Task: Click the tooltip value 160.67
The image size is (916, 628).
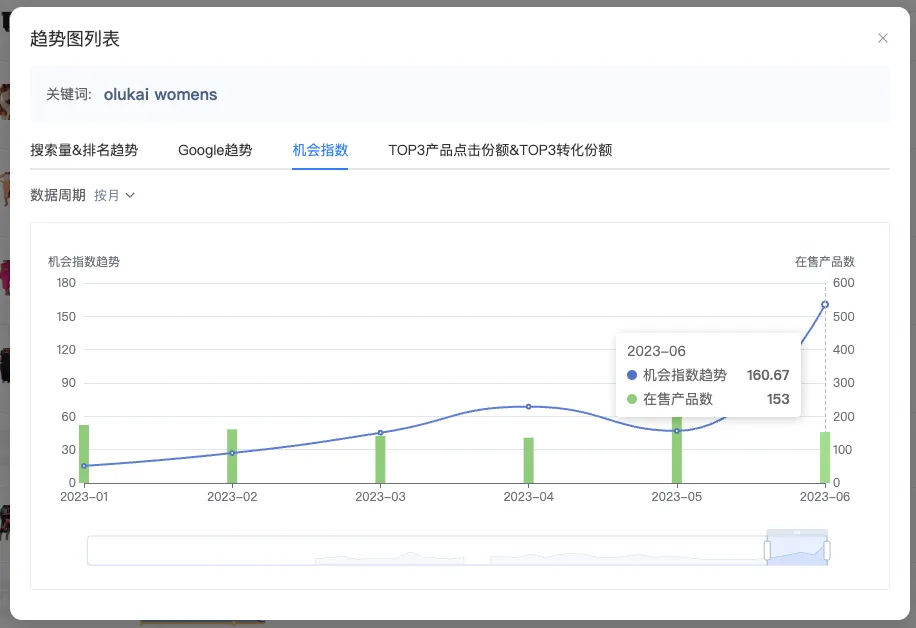Action: [768, 375]
